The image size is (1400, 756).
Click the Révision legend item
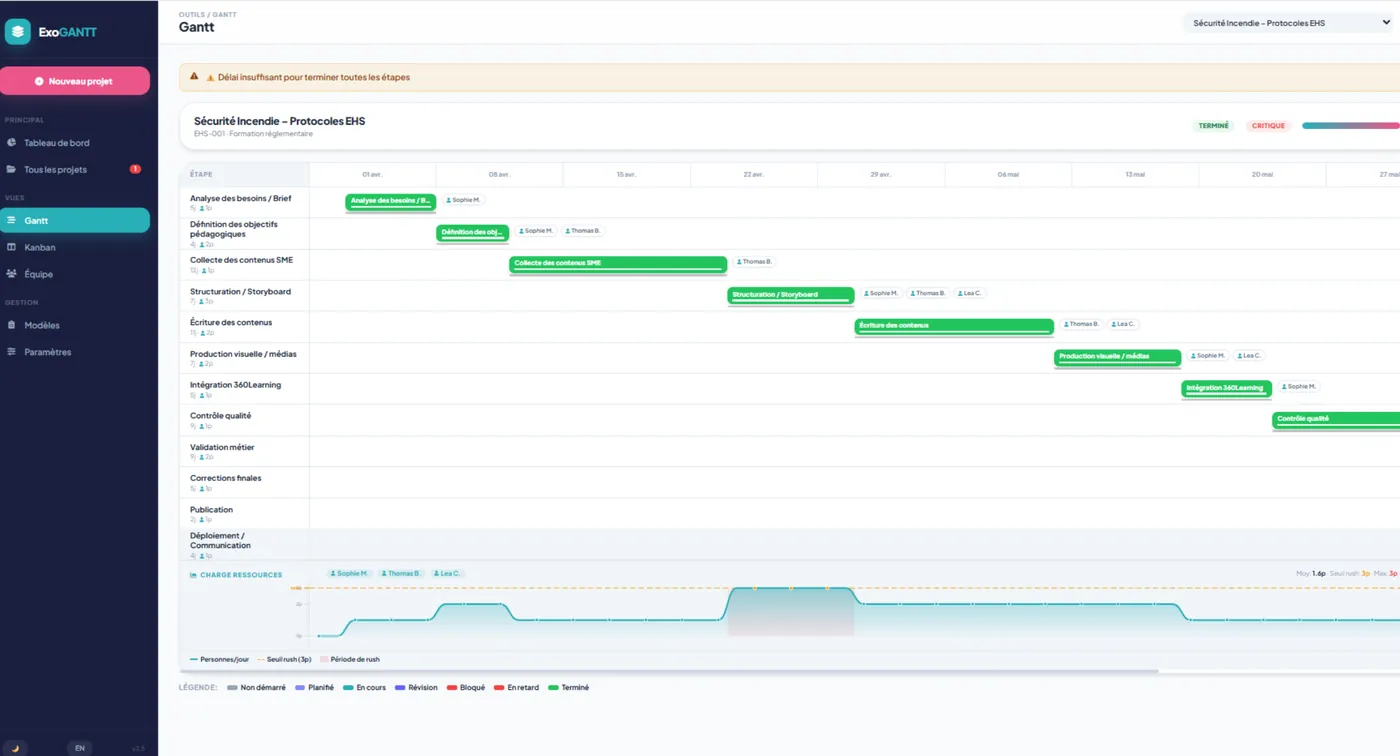coord(416,688)
